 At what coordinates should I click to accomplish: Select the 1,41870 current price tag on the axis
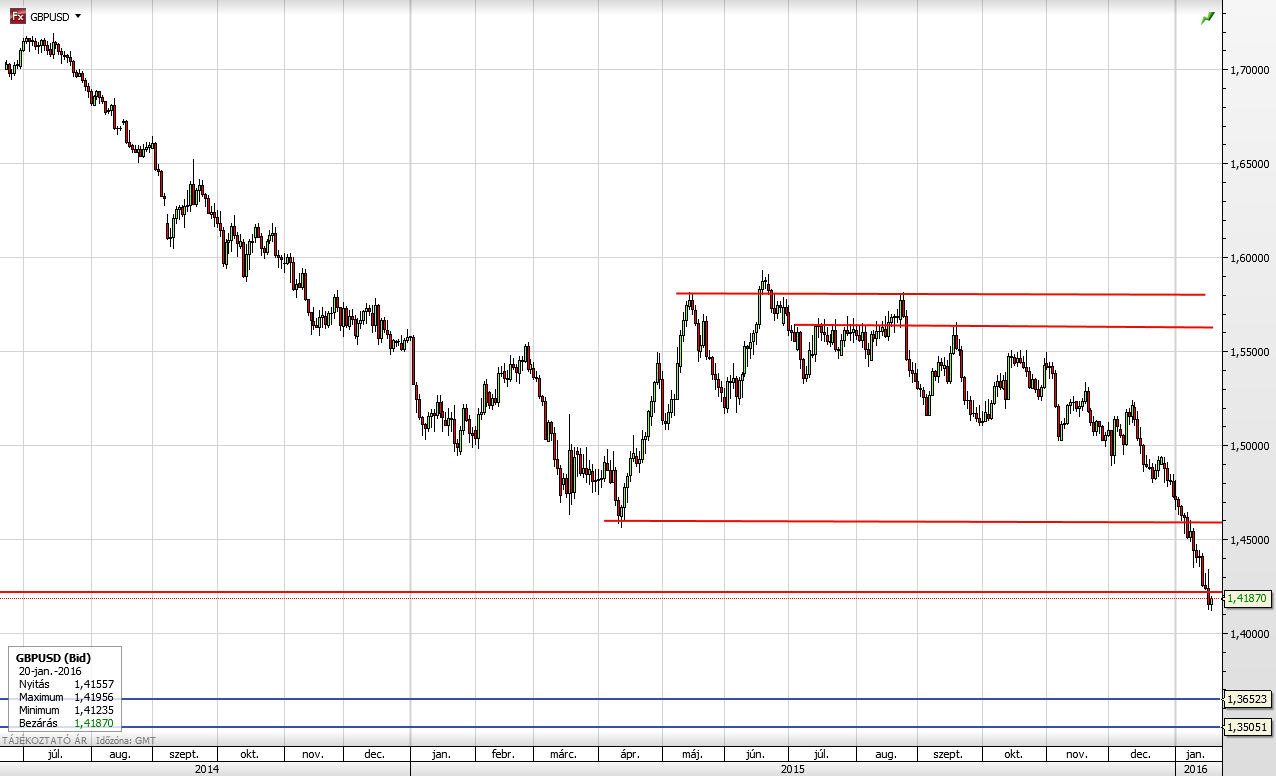pyautogui.click(x=1247, y=598)
